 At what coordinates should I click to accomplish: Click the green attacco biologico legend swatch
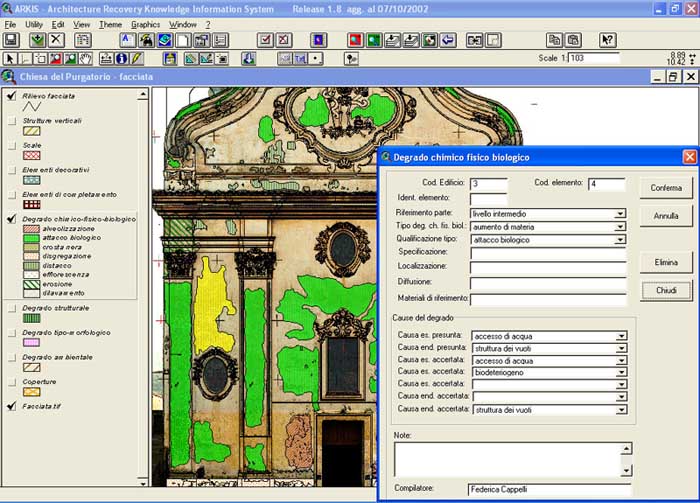(31, 238)
